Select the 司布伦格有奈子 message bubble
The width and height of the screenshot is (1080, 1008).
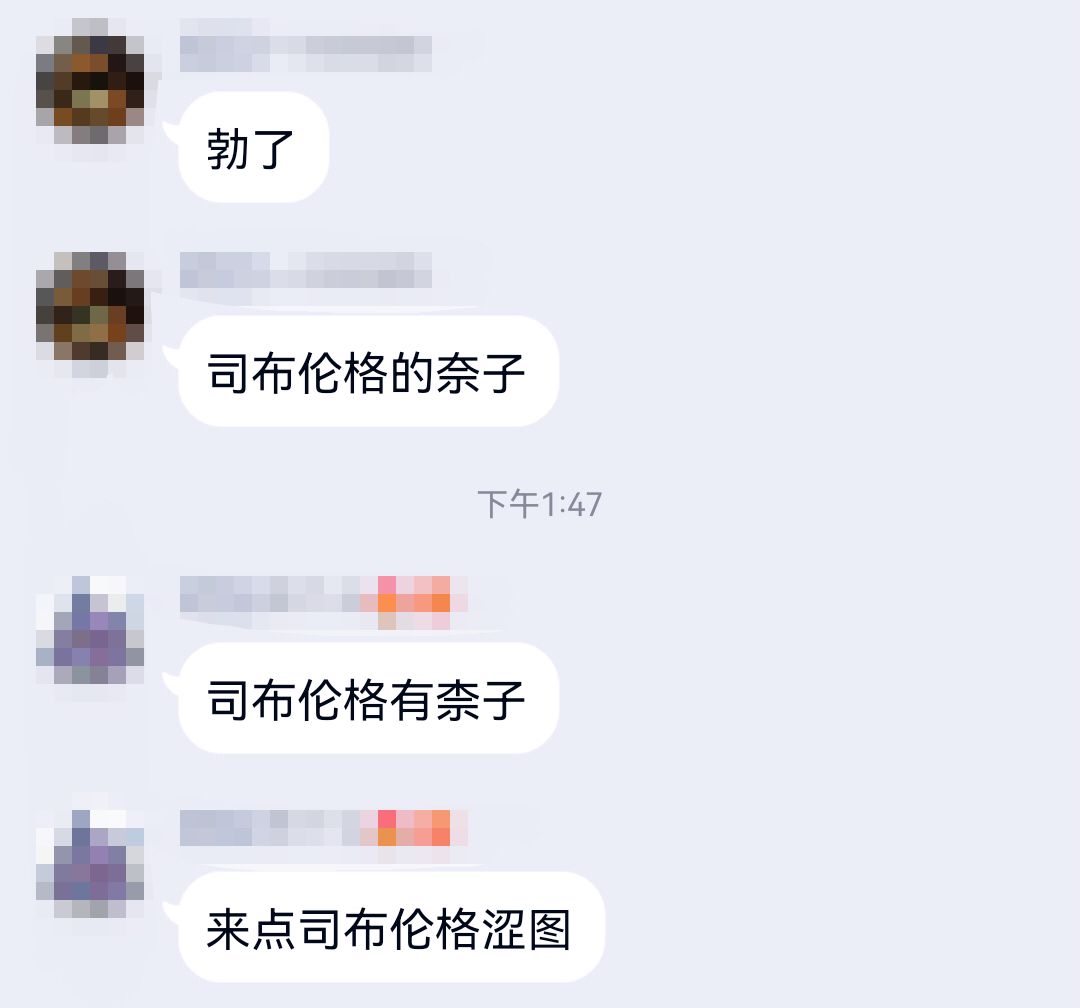tap(368, 698)
